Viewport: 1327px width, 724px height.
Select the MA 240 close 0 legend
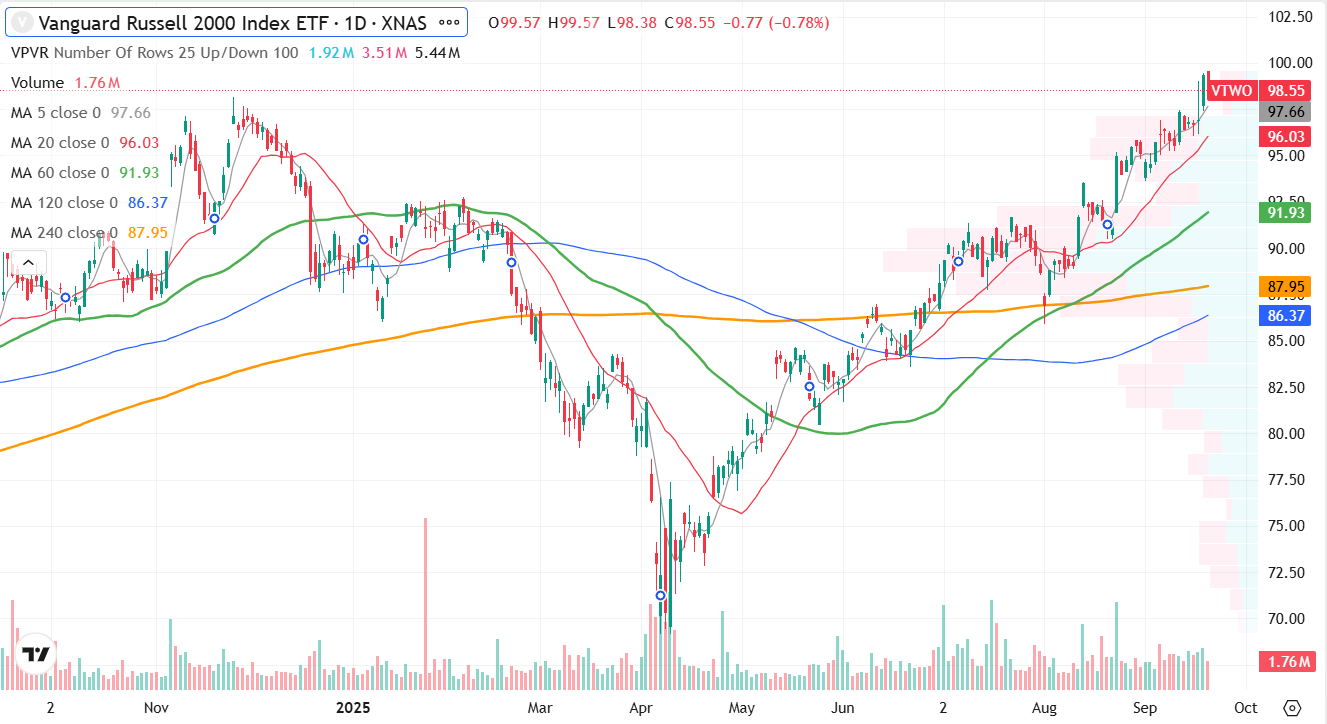[x=64, y=232]
